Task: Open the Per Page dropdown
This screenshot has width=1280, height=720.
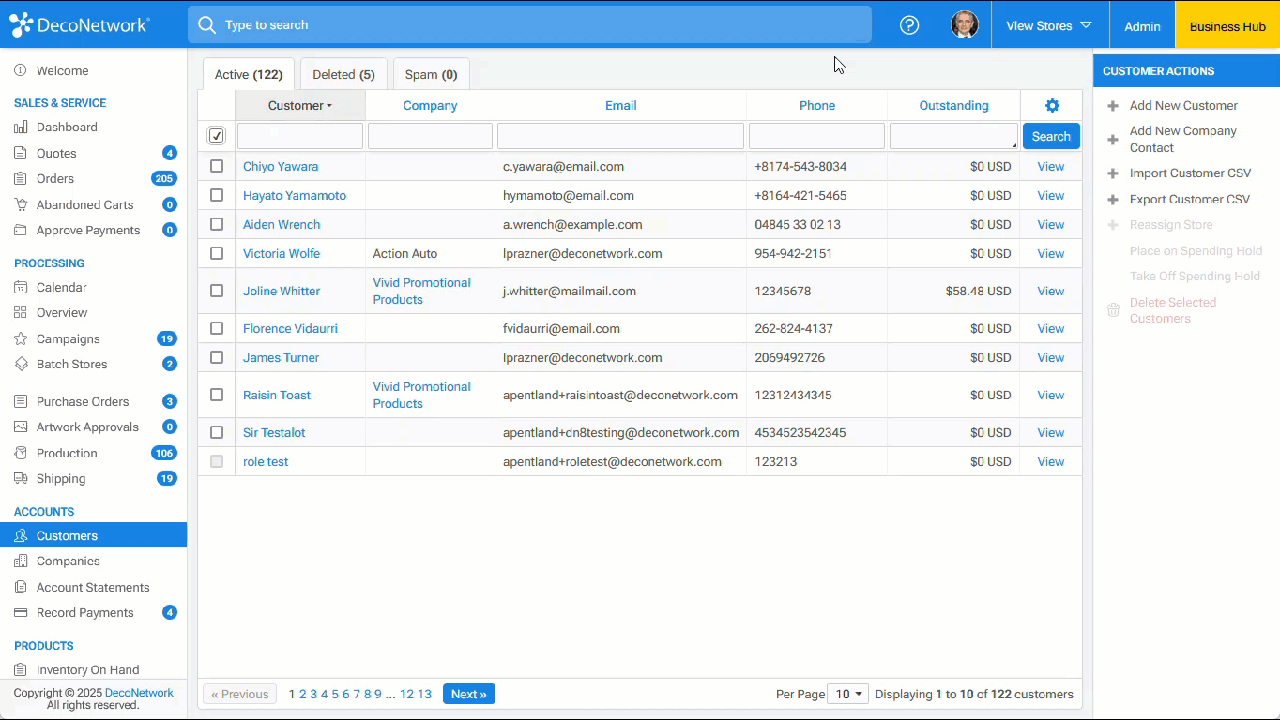Action: click(x=849, y=694)
